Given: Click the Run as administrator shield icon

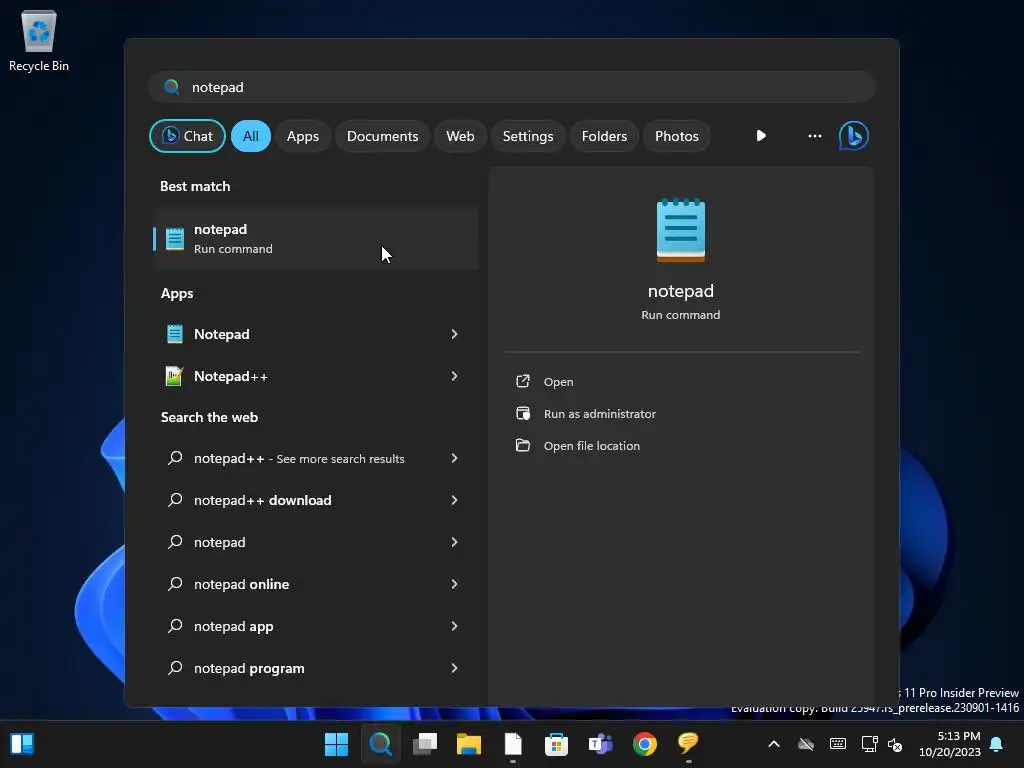Looking at the screenshot, I should [522, 413].
